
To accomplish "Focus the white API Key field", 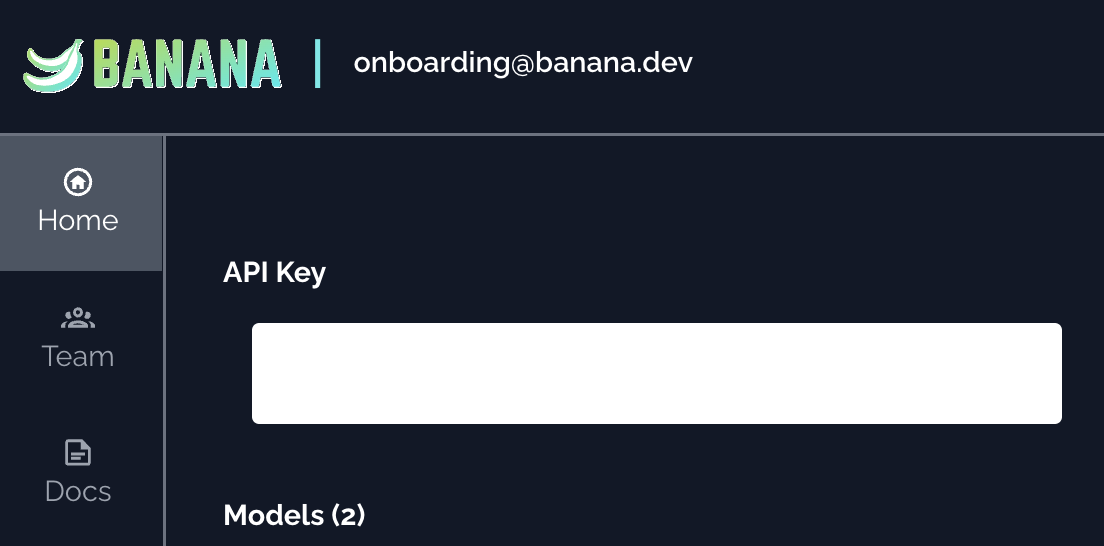I will pyautogui.click(x=656, y=373).
